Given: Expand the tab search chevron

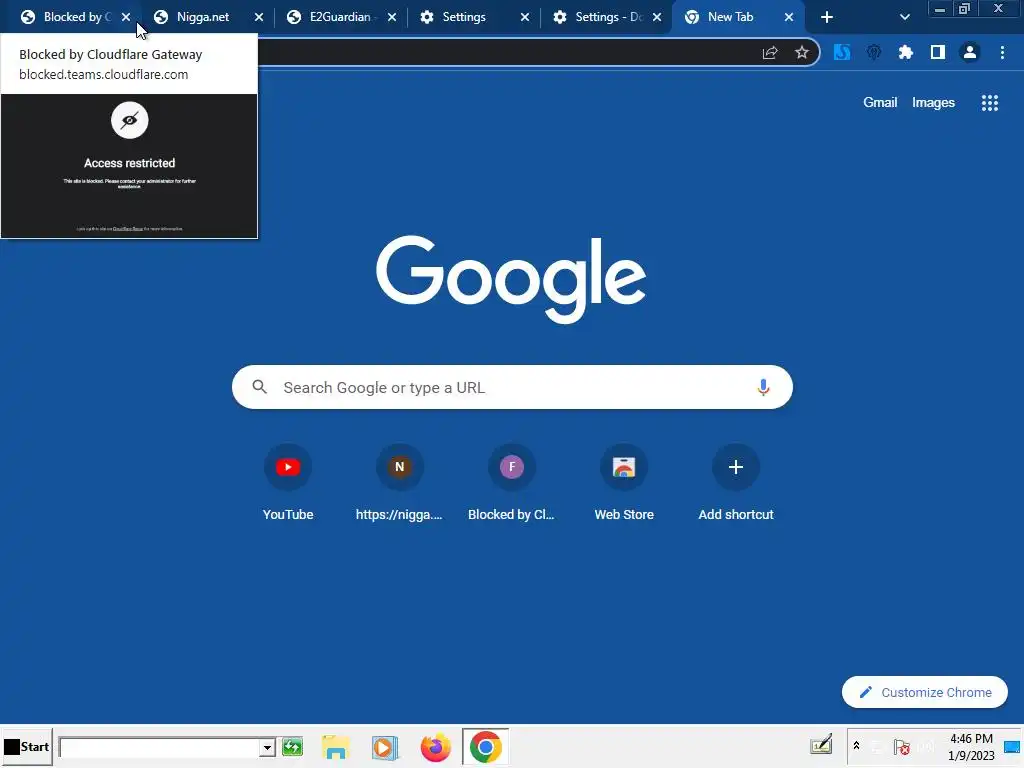Looking at the screenshot, I should point(904,17).
